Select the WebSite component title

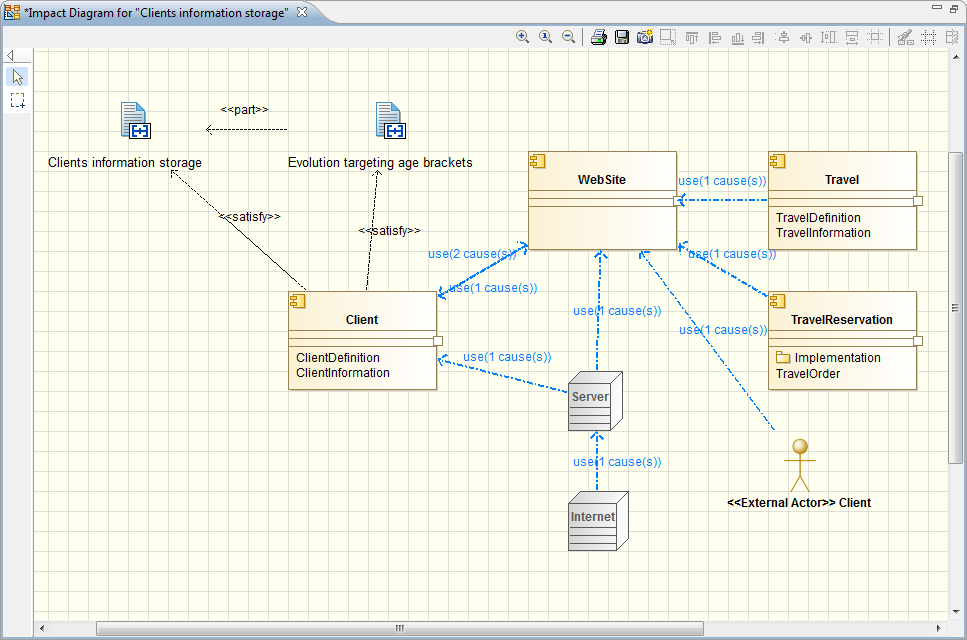602,180
